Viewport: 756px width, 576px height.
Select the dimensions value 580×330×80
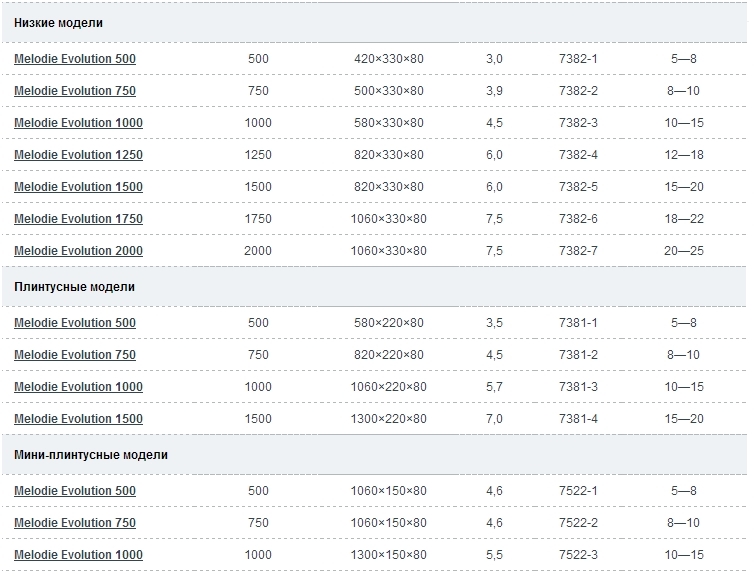click(x=389, y=123)
